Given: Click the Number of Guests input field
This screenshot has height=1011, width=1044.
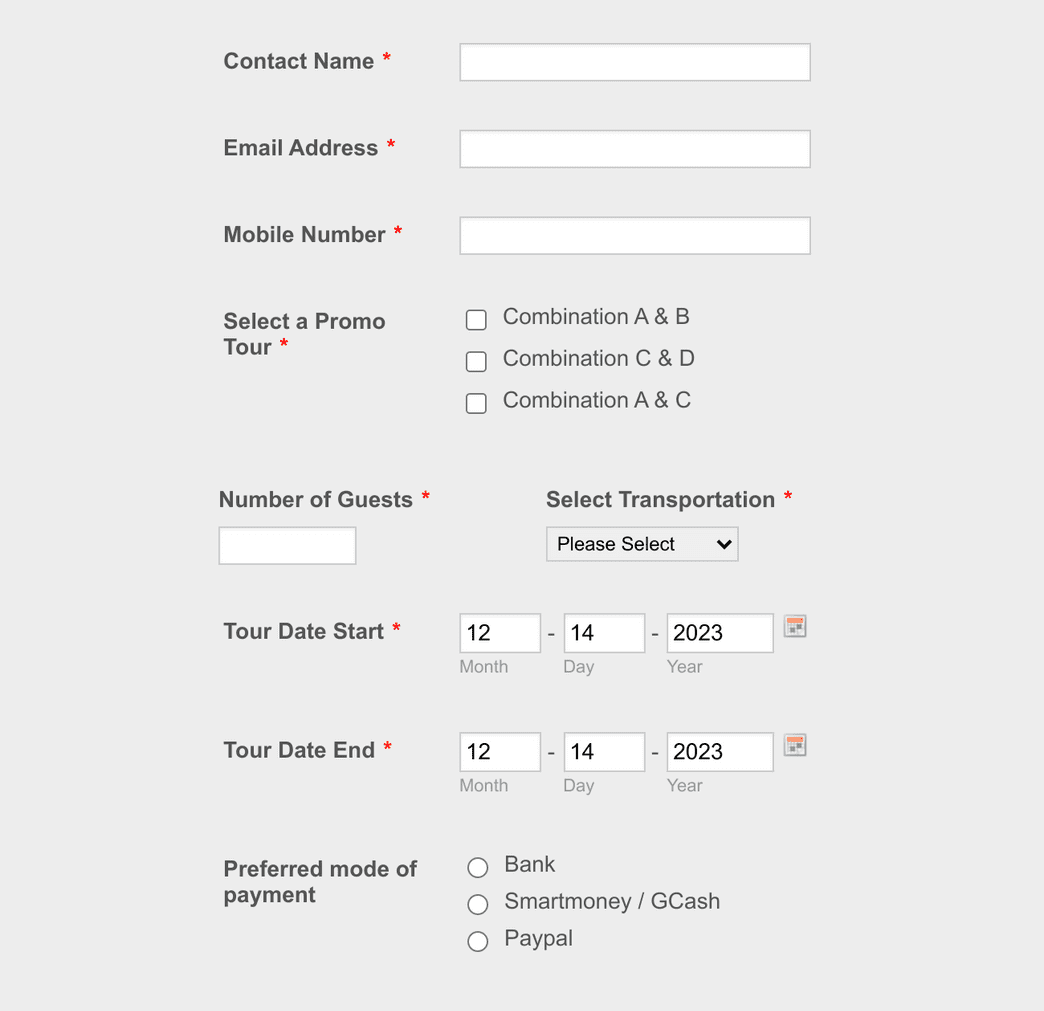Looking at the screenshot, I should (287, 545).
